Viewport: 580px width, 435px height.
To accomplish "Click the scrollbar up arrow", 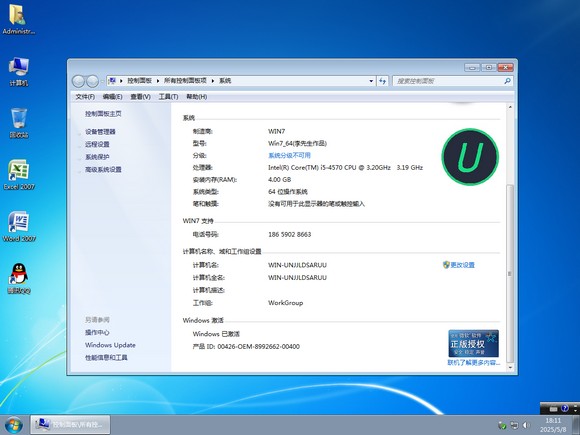I will 510,107.
